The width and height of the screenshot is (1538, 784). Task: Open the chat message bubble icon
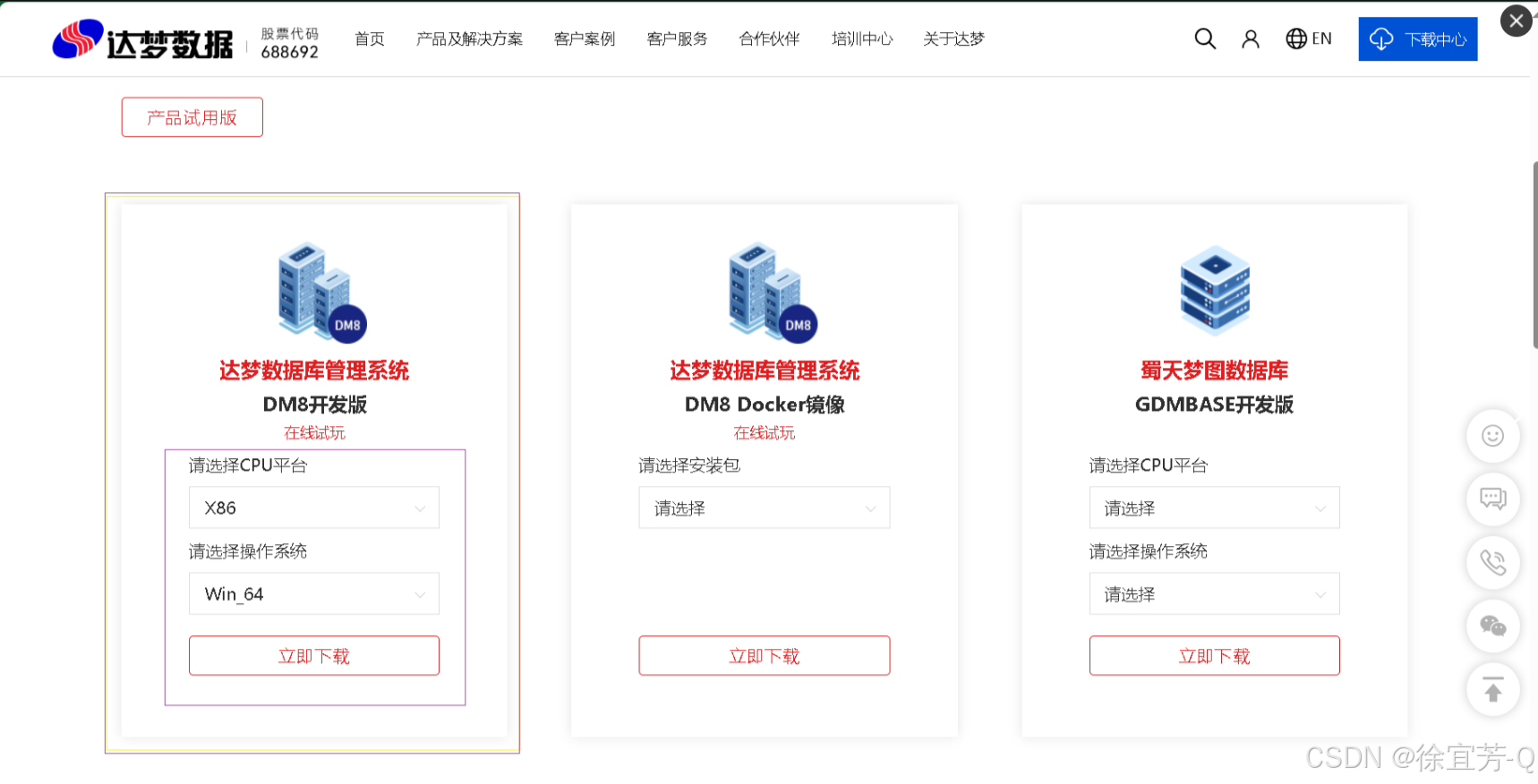coord(1492,499)
